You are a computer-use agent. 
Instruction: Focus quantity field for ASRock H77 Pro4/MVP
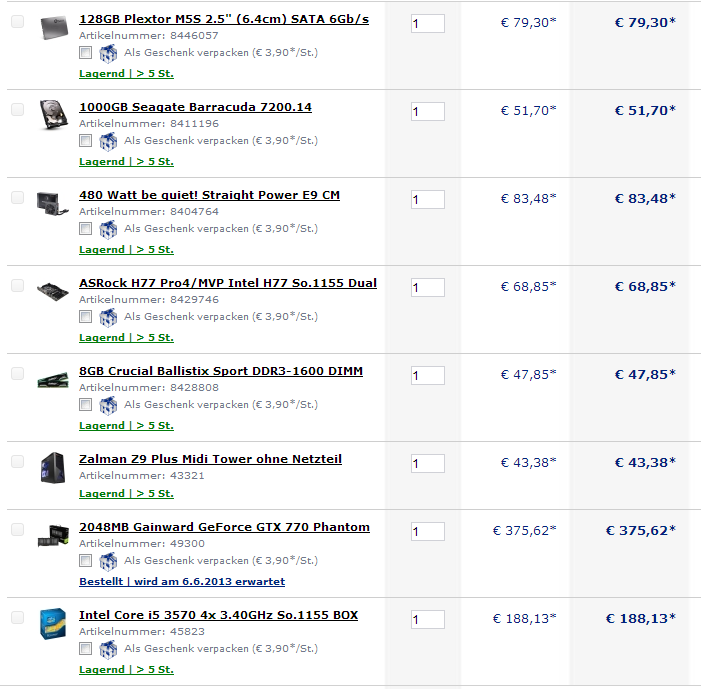(x=428, y=287)
